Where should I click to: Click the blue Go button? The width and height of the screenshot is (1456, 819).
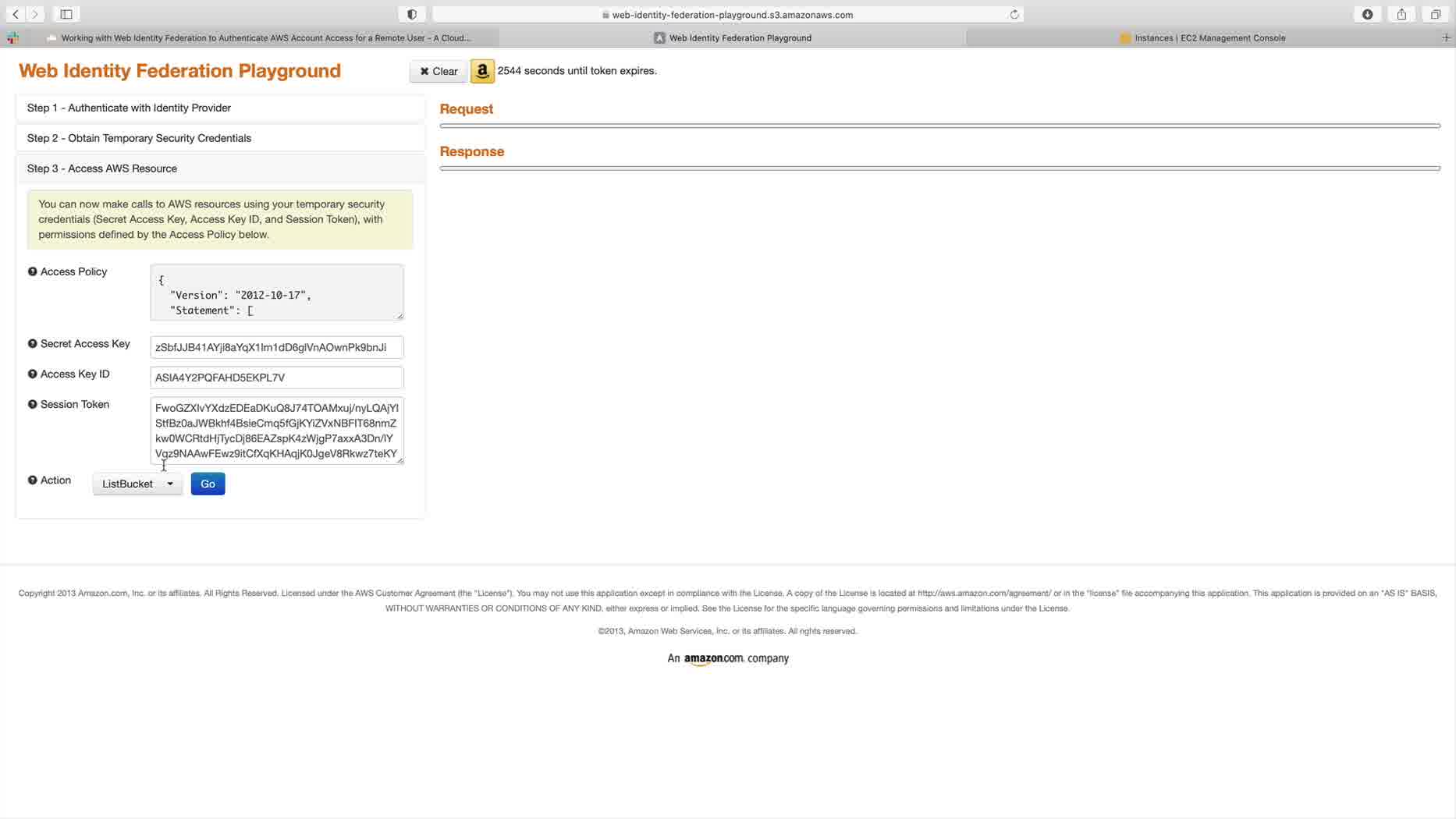pyautogui.click(x=208, y=484)
